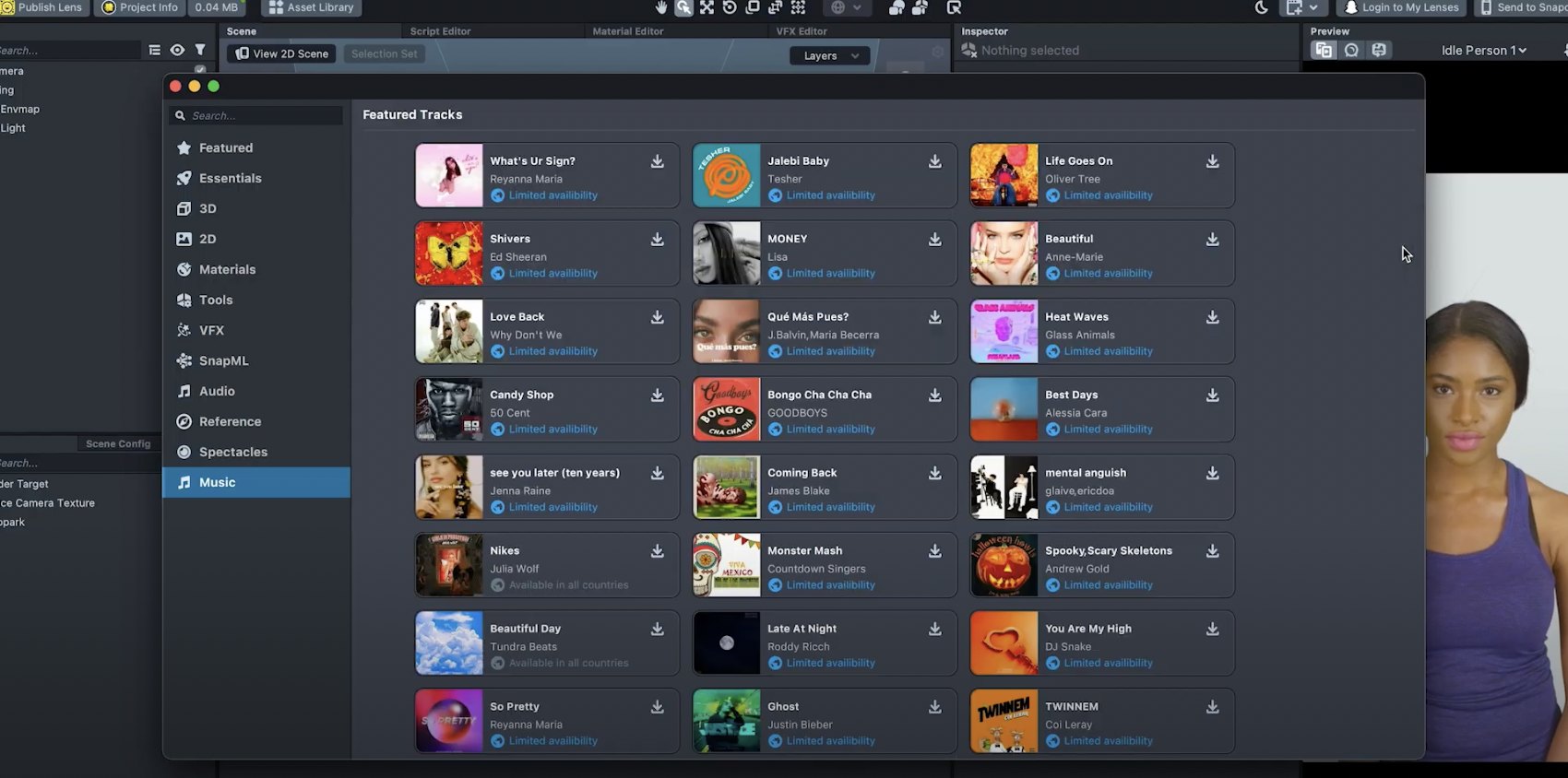
Task: Toggle visibility eye in Objects panel
Action: (x=177, y=50)
